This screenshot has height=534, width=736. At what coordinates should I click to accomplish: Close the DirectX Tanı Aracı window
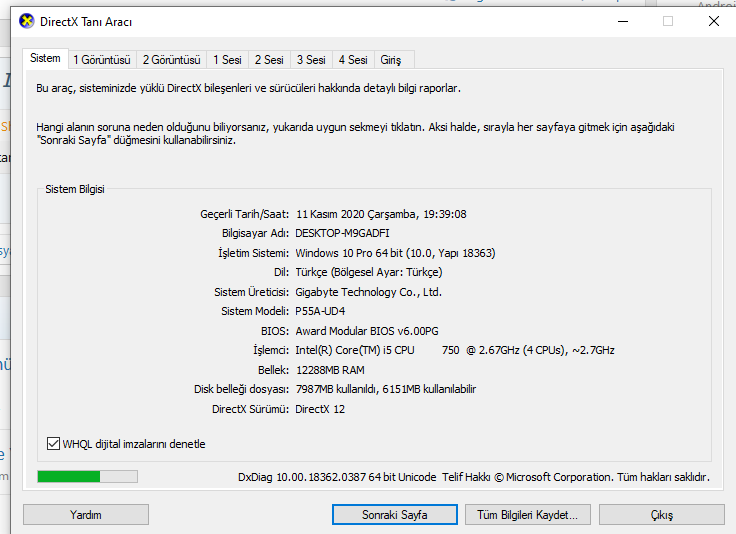pyautogui.click(x=713, y=22)
